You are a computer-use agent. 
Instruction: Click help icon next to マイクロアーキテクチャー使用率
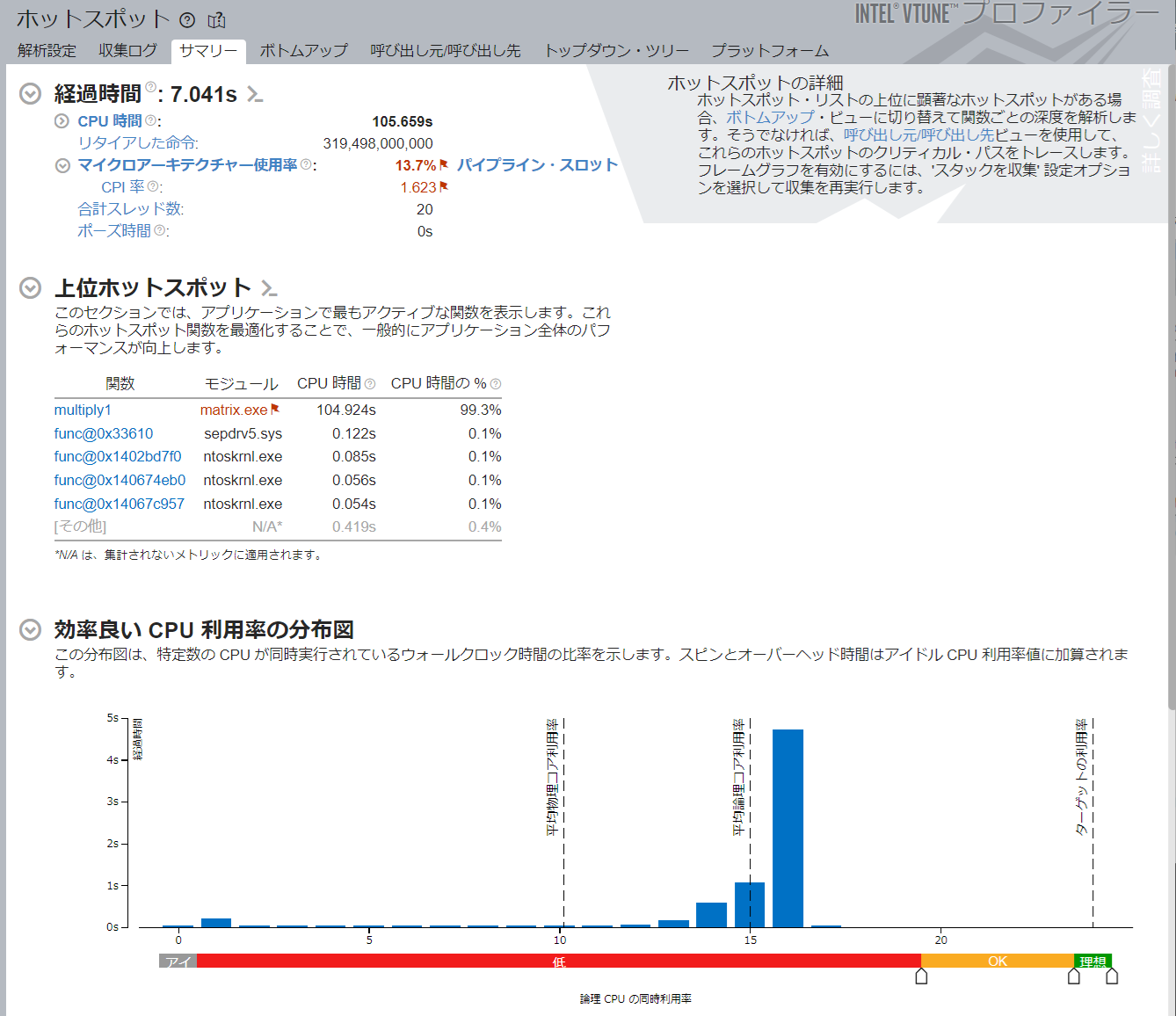(x=306, y=164)
